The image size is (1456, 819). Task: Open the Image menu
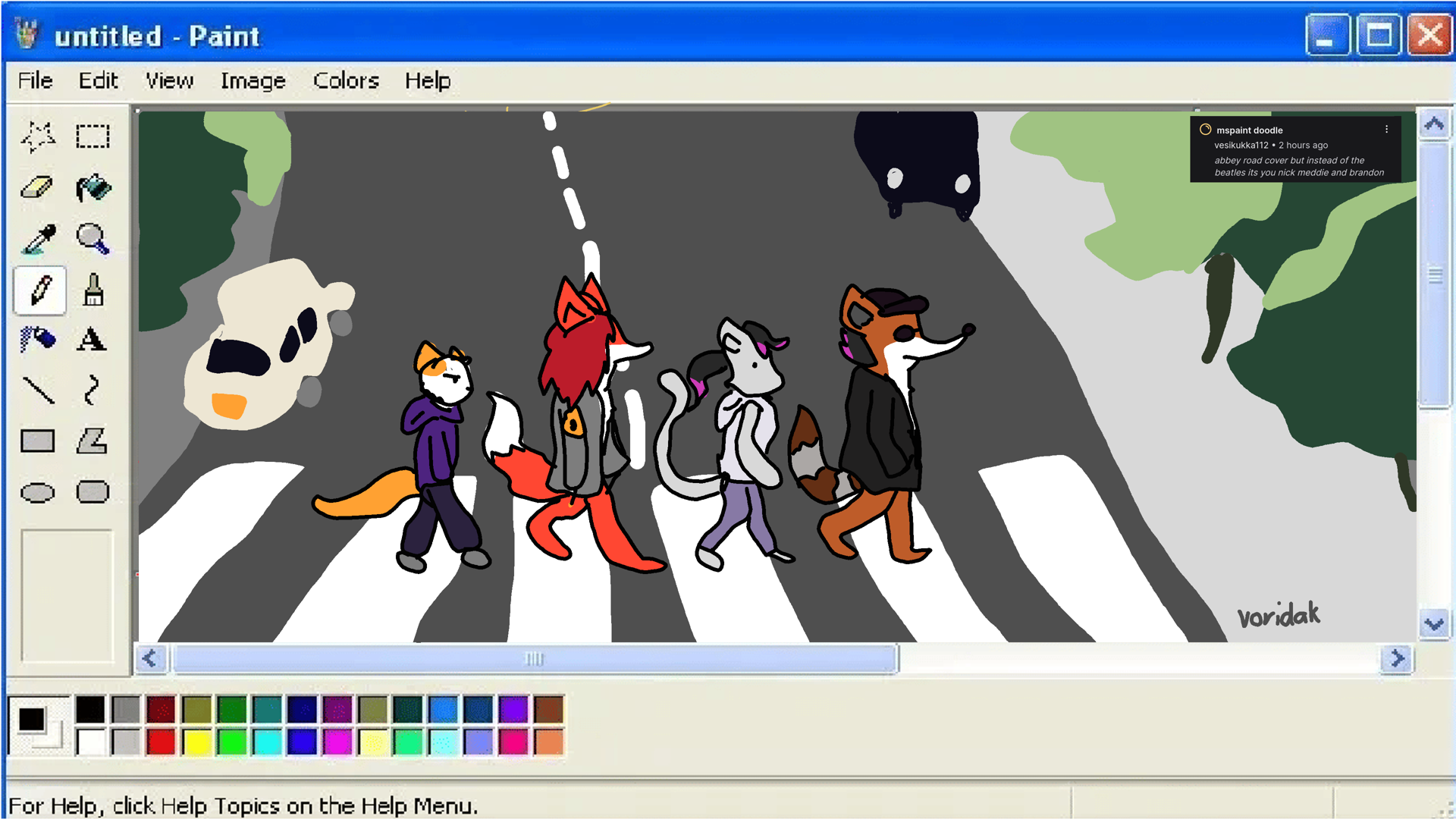tap(253, 80)
